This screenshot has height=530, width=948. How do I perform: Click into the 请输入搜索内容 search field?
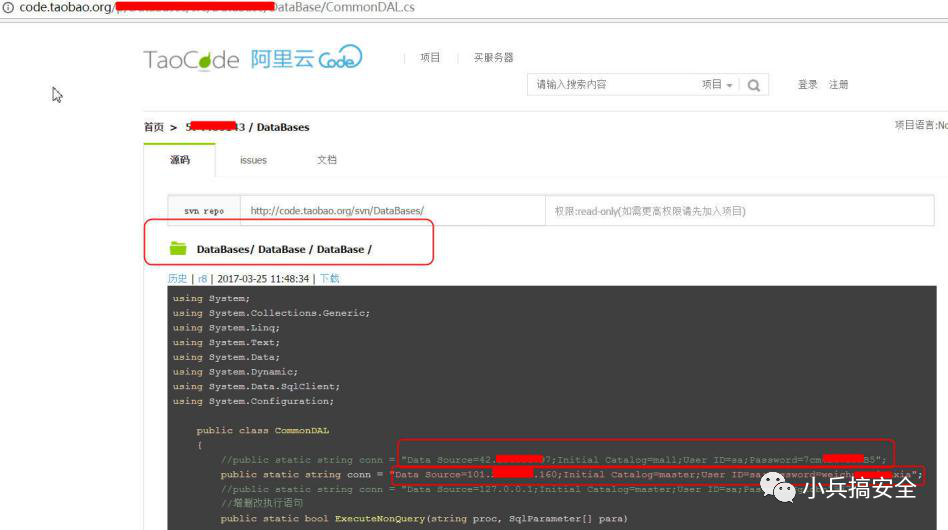click(x=614, y=85)
